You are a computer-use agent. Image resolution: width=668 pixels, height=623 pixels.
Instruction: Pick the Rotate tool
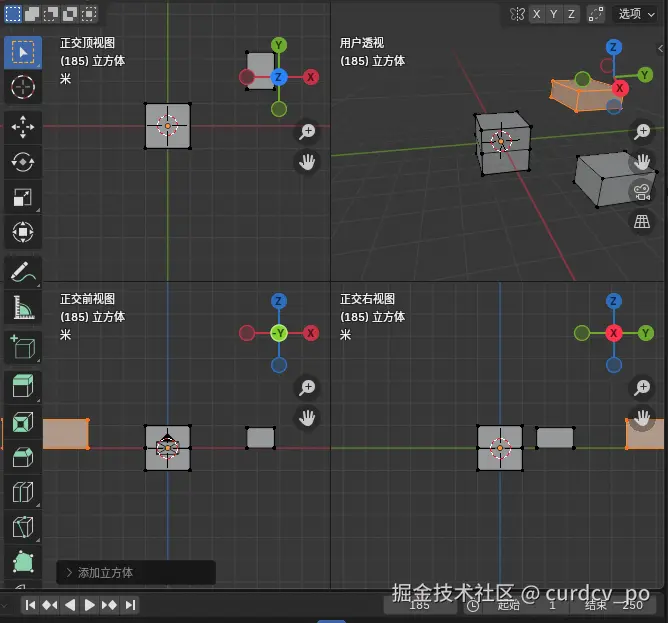(x=23, y=162)
